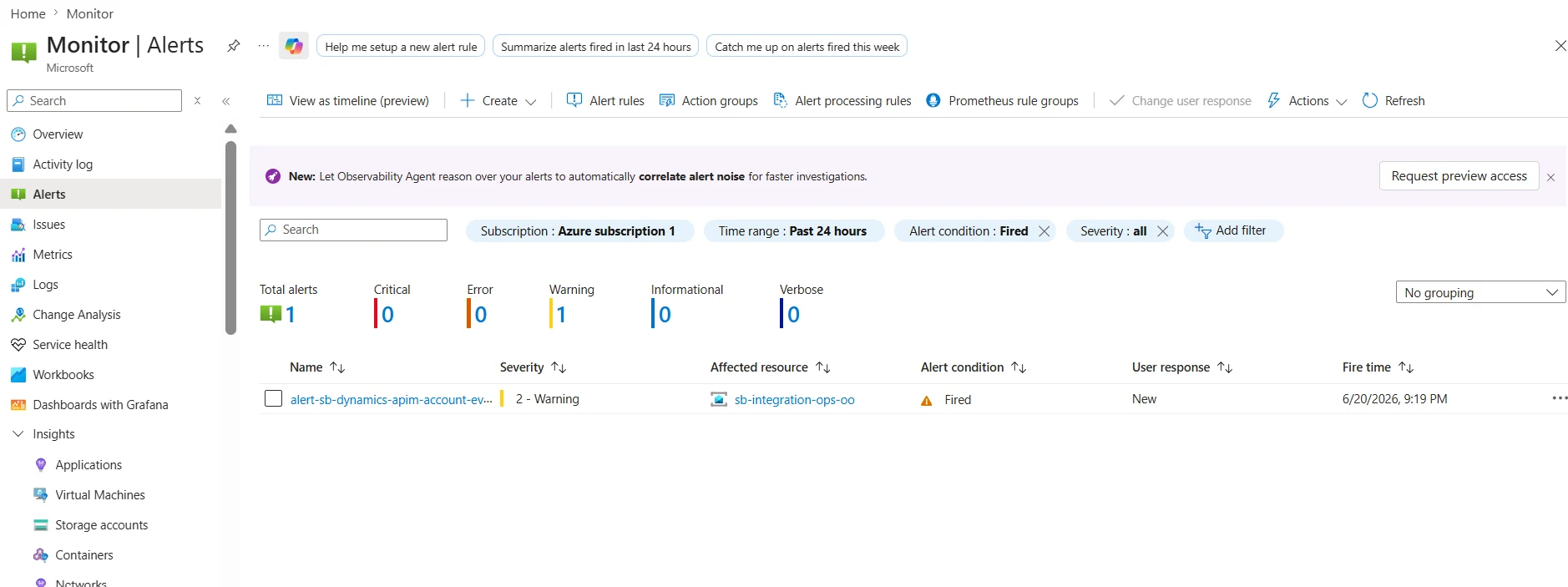Sort by Alert condition column

973,367
